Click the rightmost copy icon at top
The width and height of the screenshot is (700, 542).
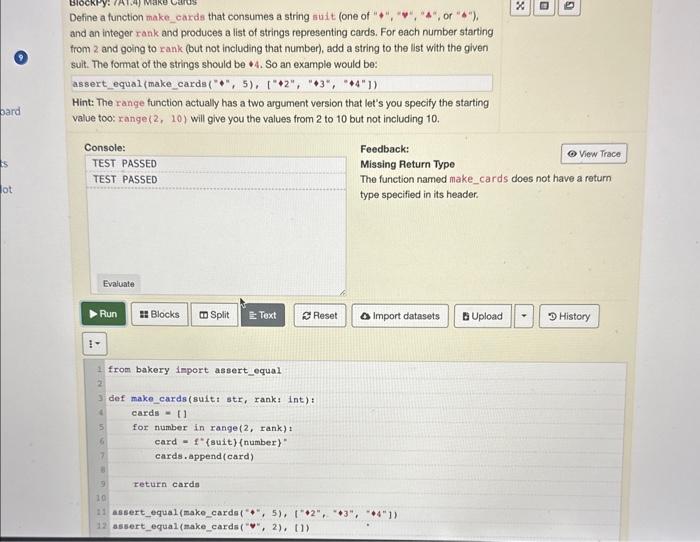click(569, 6)
